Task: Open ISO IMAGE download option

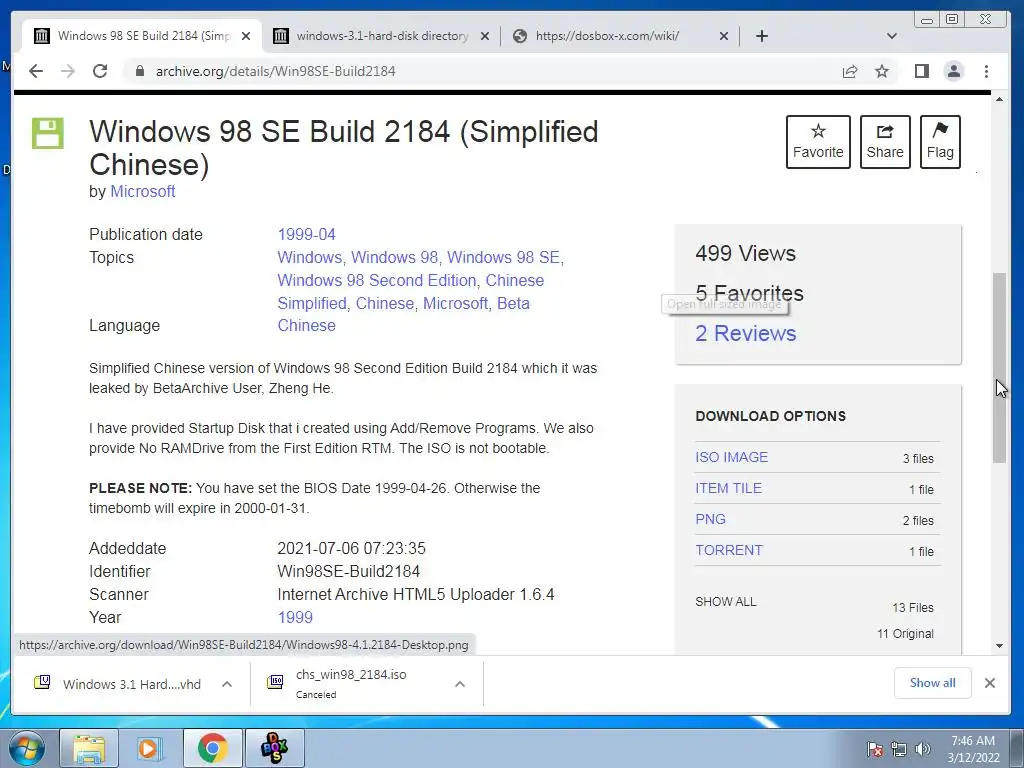Action: click(731, 457)
